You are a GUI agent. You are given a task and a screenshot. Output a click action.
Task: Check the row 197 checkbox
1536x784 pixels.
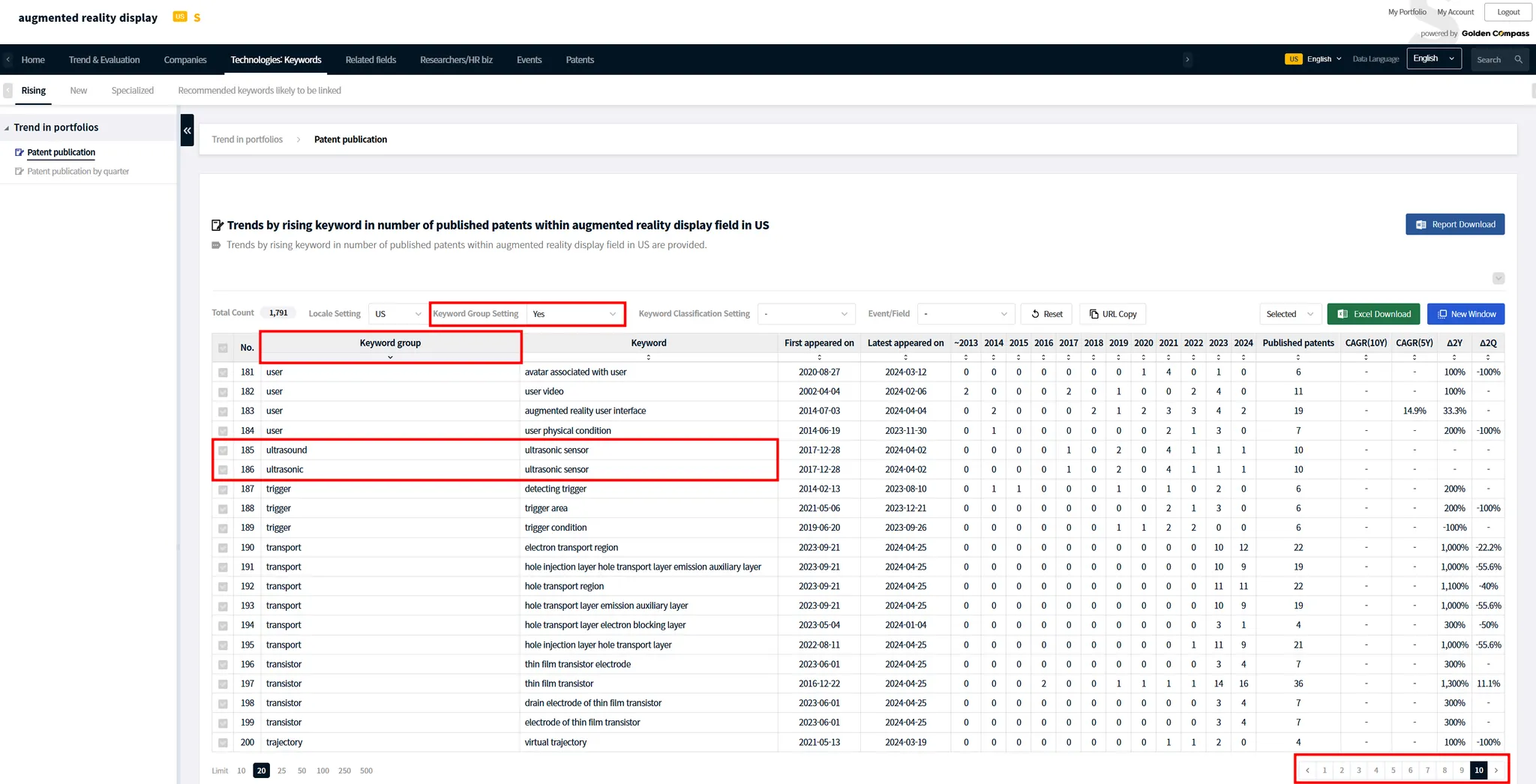coord(223,684)
